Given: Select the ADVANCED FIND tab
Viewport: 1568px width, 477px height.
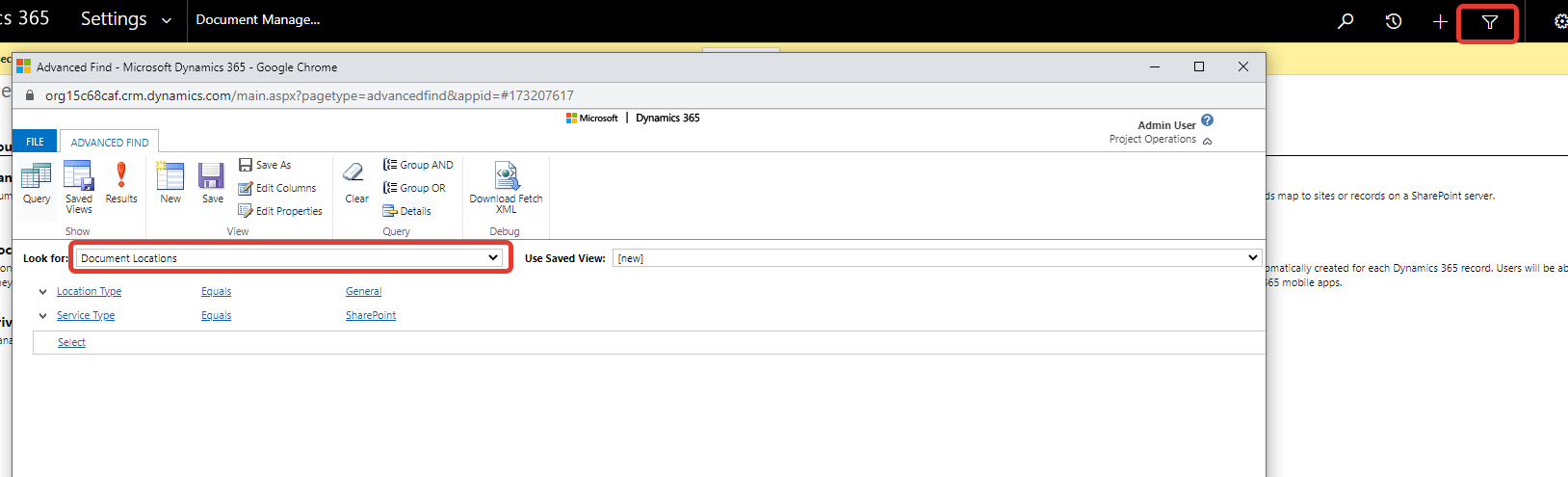Looking at the screenshot, I should point(110,143).
